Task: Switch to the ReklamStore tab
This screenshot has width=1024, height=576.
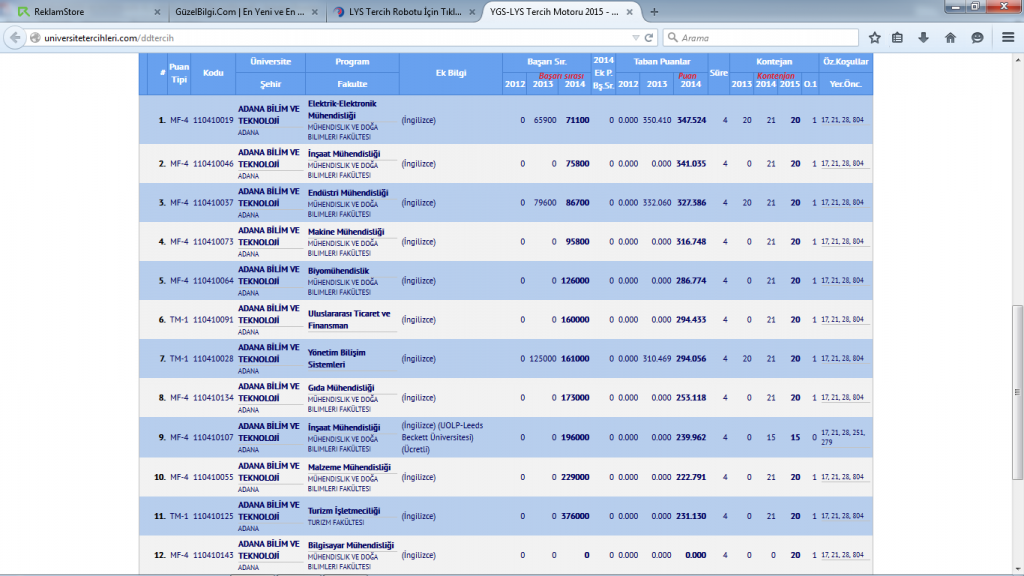Action: pos(80,12)
